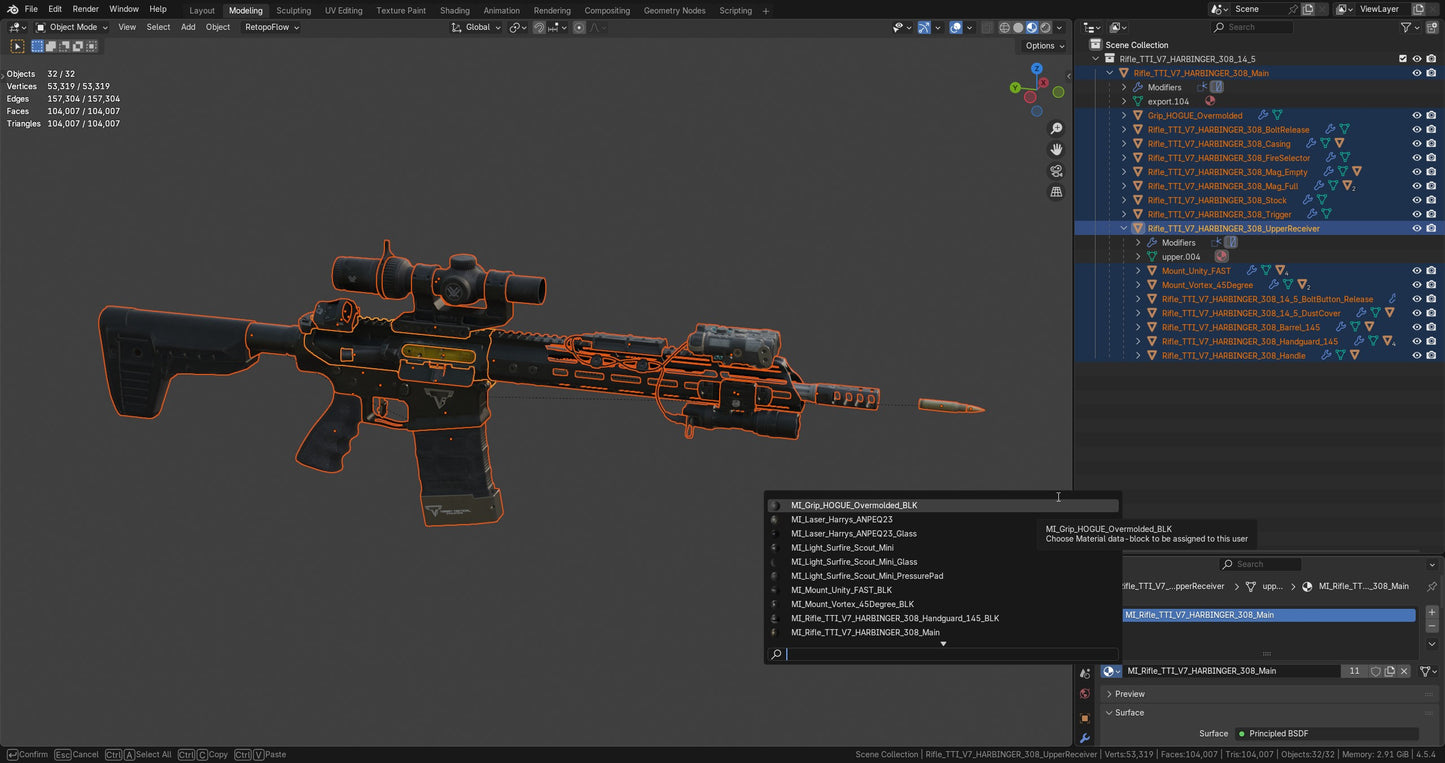Click the green Principled BSDF node indicator
The height and width of the screenshot is (763, 1445).
(1242, 733)
